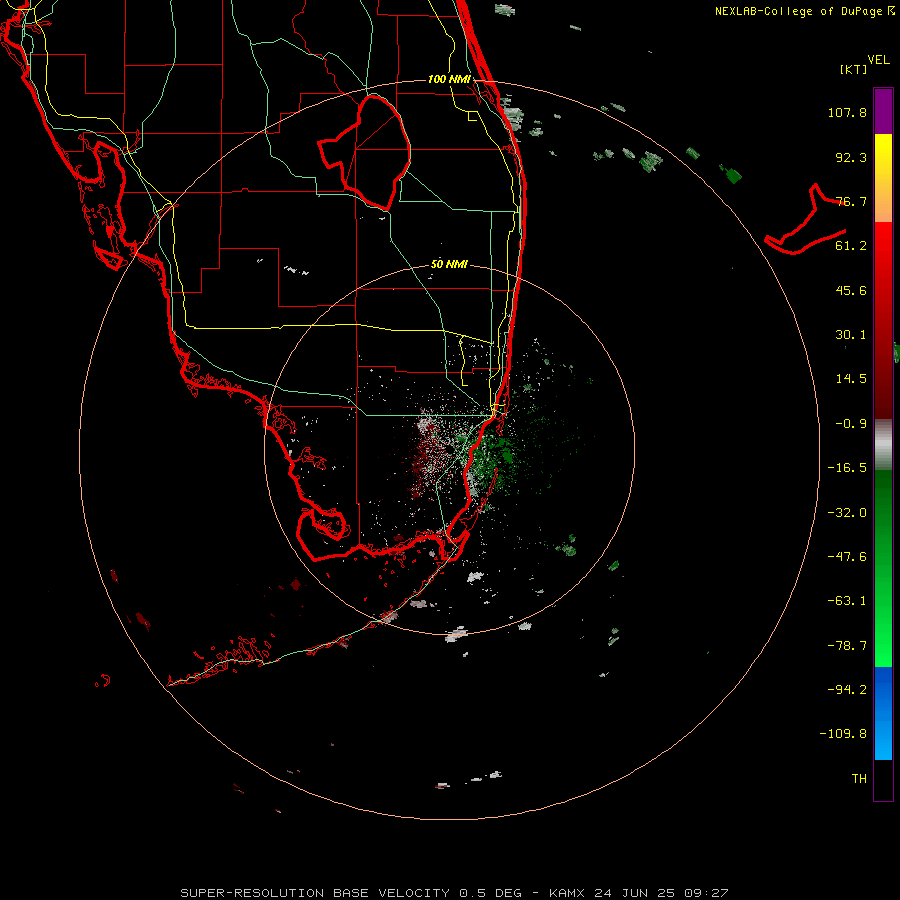The width and height of the screenshot is (900, 900).
Task: Click the TH legend label
Action: click(x=859, y=779)
